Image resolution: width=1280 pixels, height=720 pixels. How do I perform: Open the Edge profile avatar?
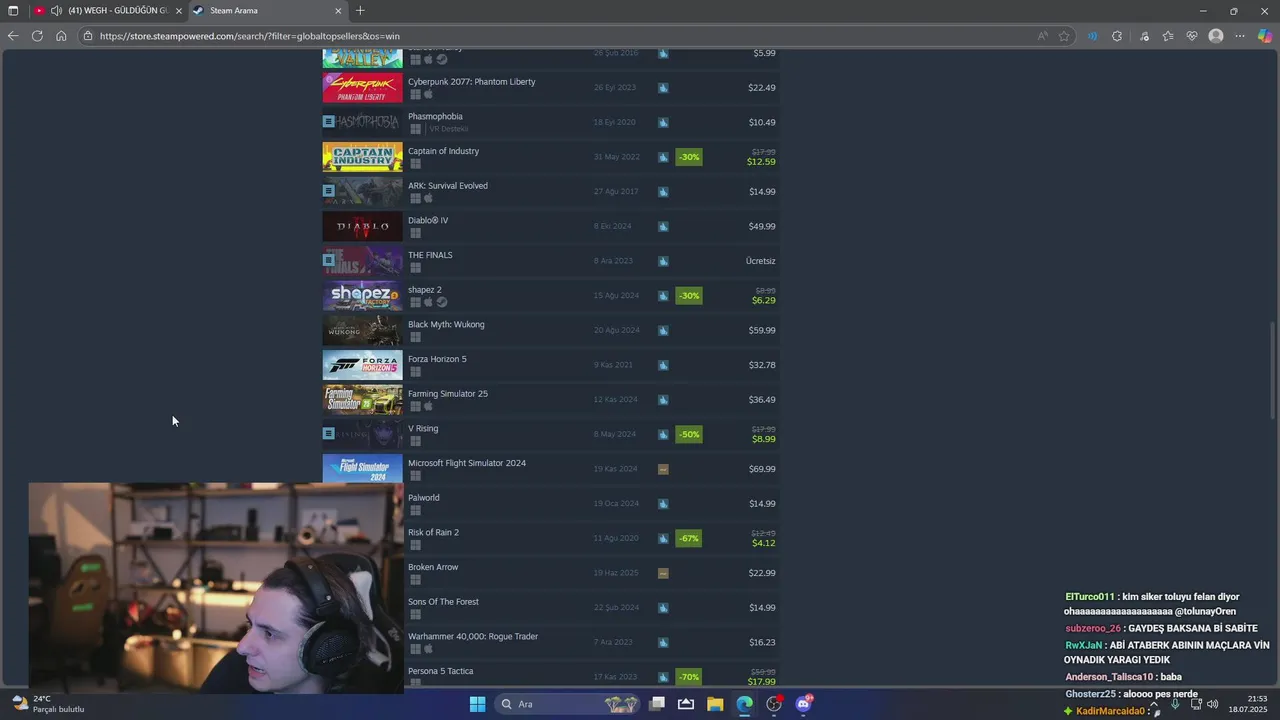coord(1216,36)
